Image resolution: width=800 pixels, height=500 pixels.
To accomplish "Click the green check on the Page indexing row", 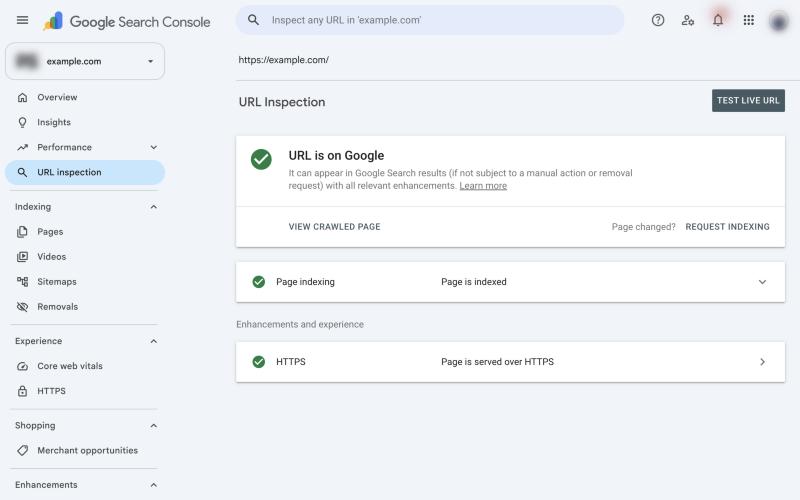I will [259, 282].
